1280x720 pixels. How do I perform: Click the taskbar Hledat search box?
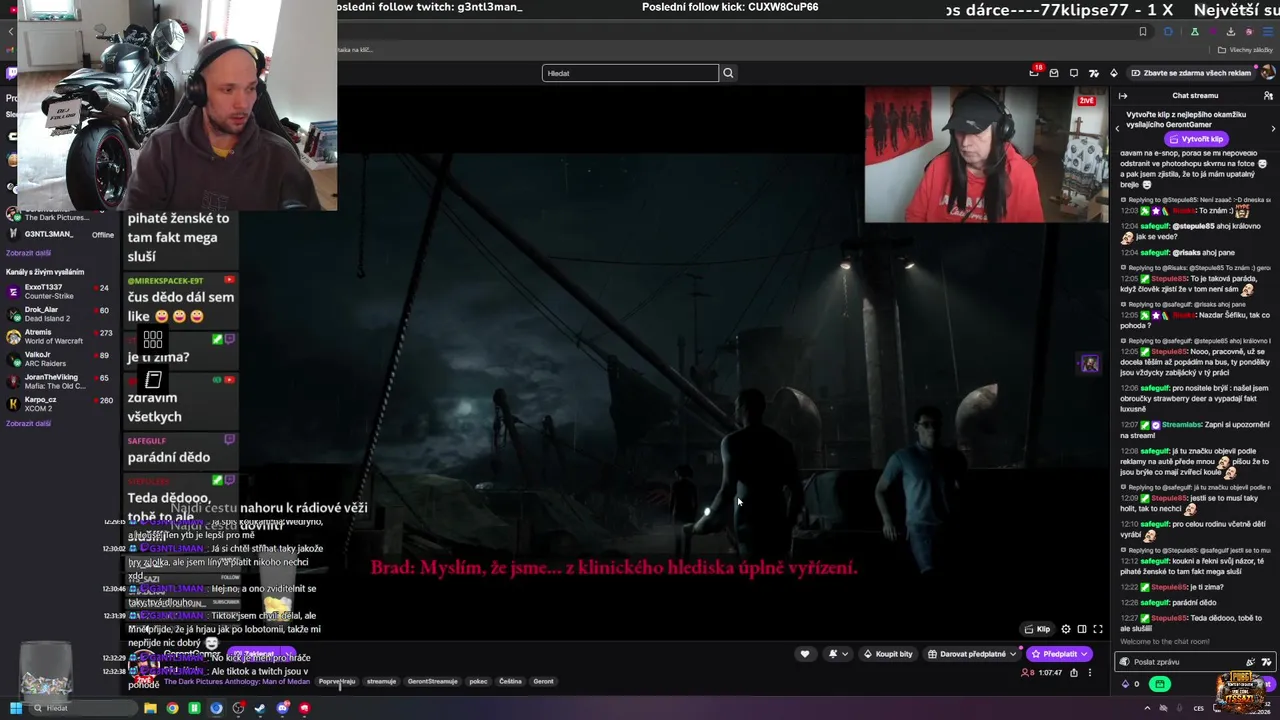click(x=84, y=708)
